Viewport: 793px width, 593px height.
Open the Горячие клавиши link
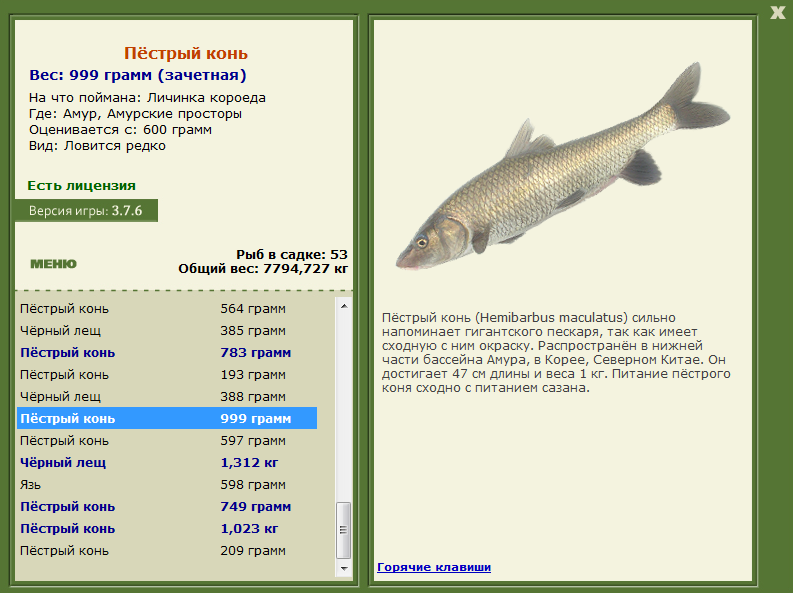pos(434,567)
